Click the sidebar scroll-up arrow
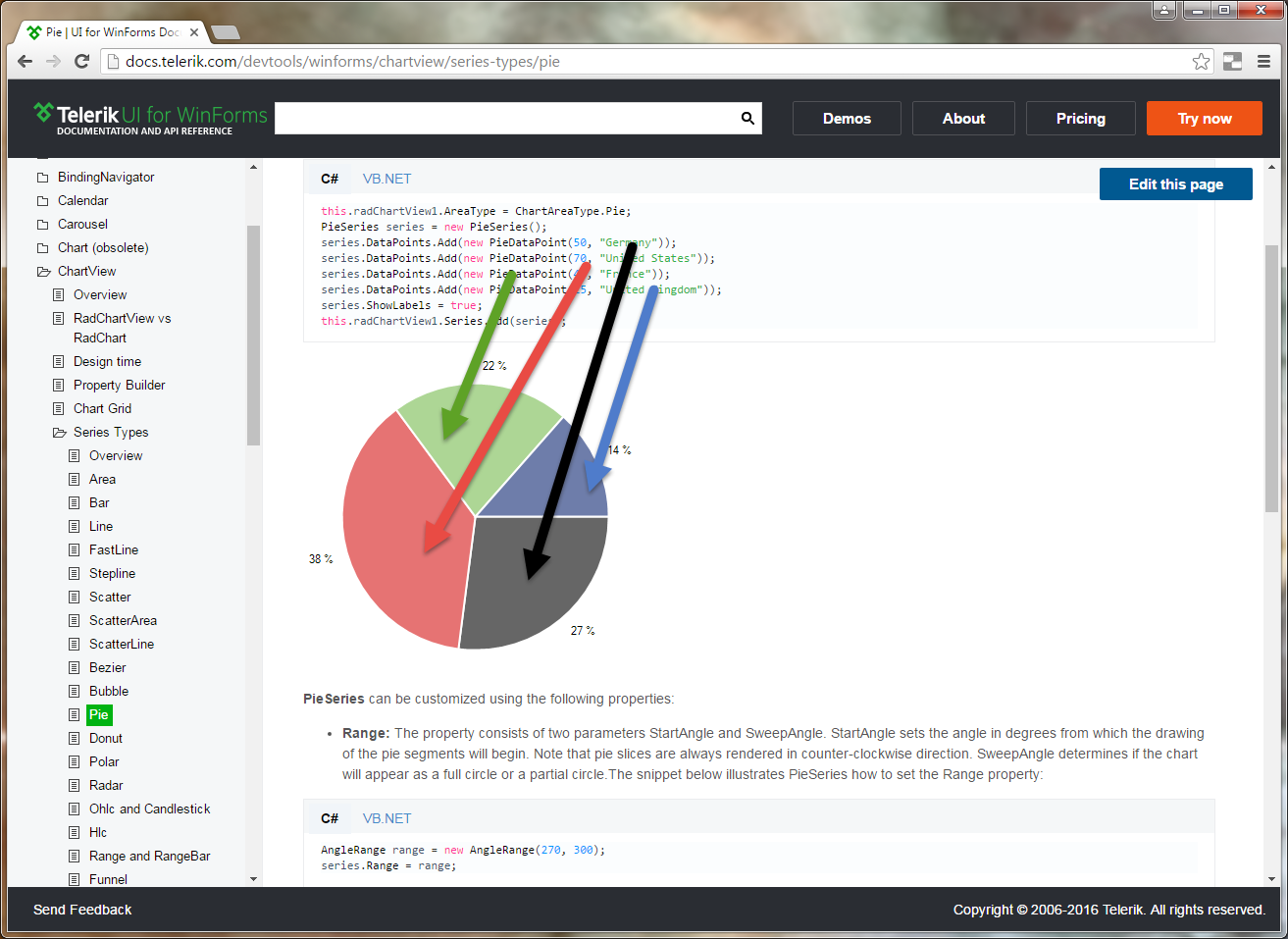The height and width of the screenshot is (939, 1288). 253,167
